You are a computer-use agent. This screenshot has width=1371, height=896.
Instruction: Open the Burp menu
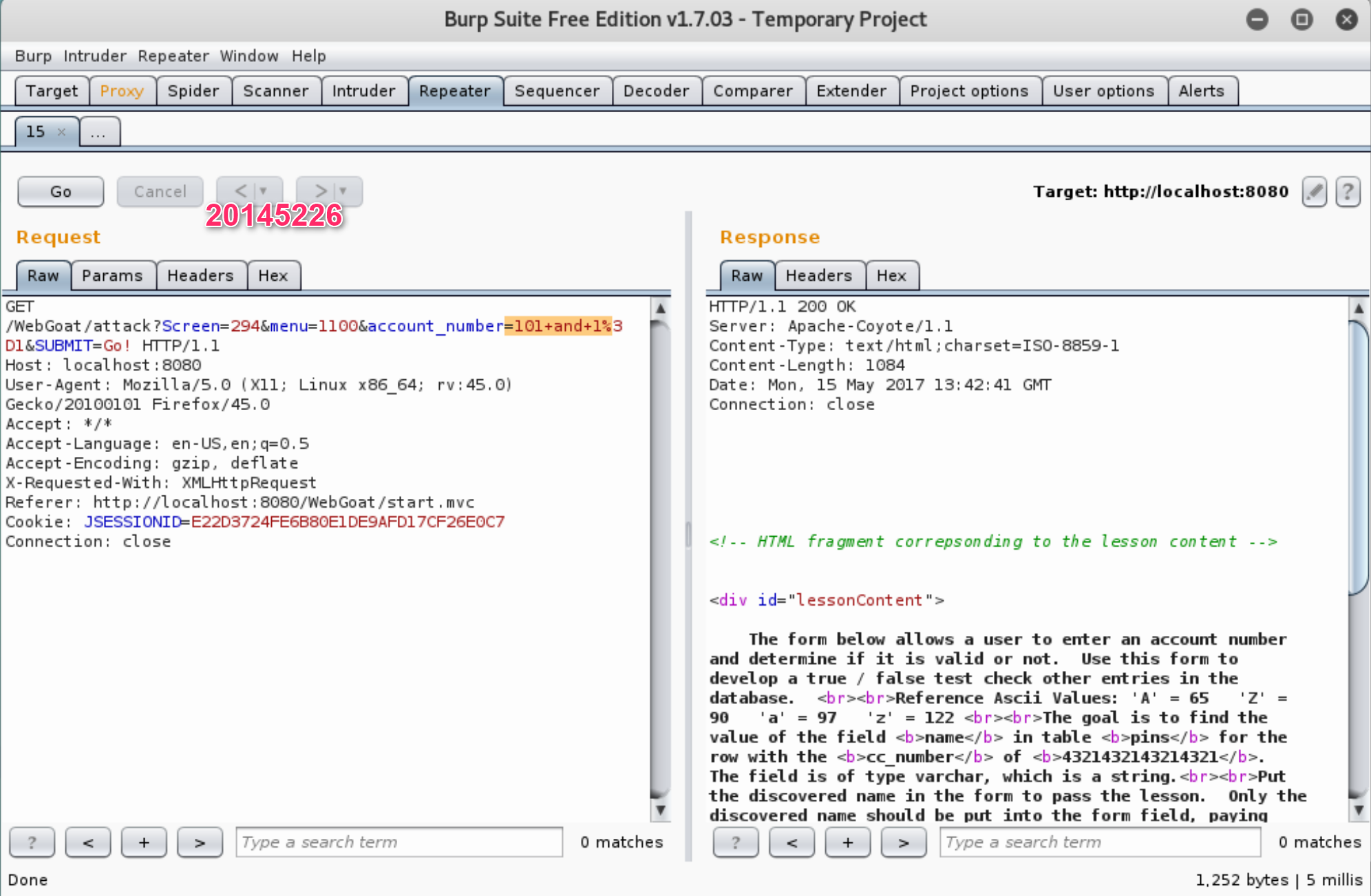(x=33, y=56)
